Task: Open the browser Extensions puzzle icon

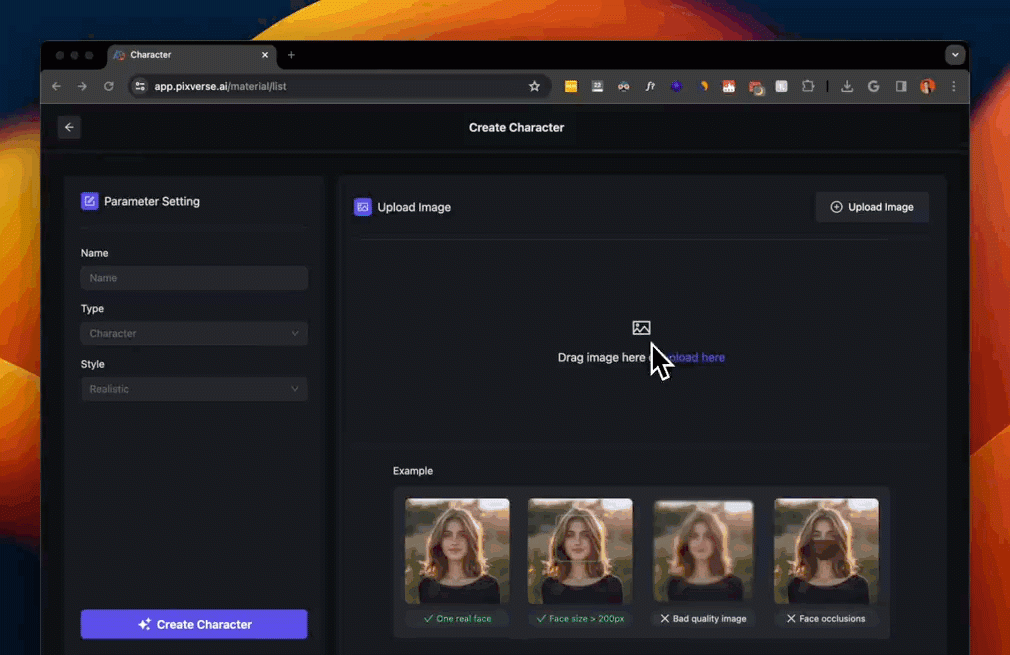Action: click(x=808, y=86)
